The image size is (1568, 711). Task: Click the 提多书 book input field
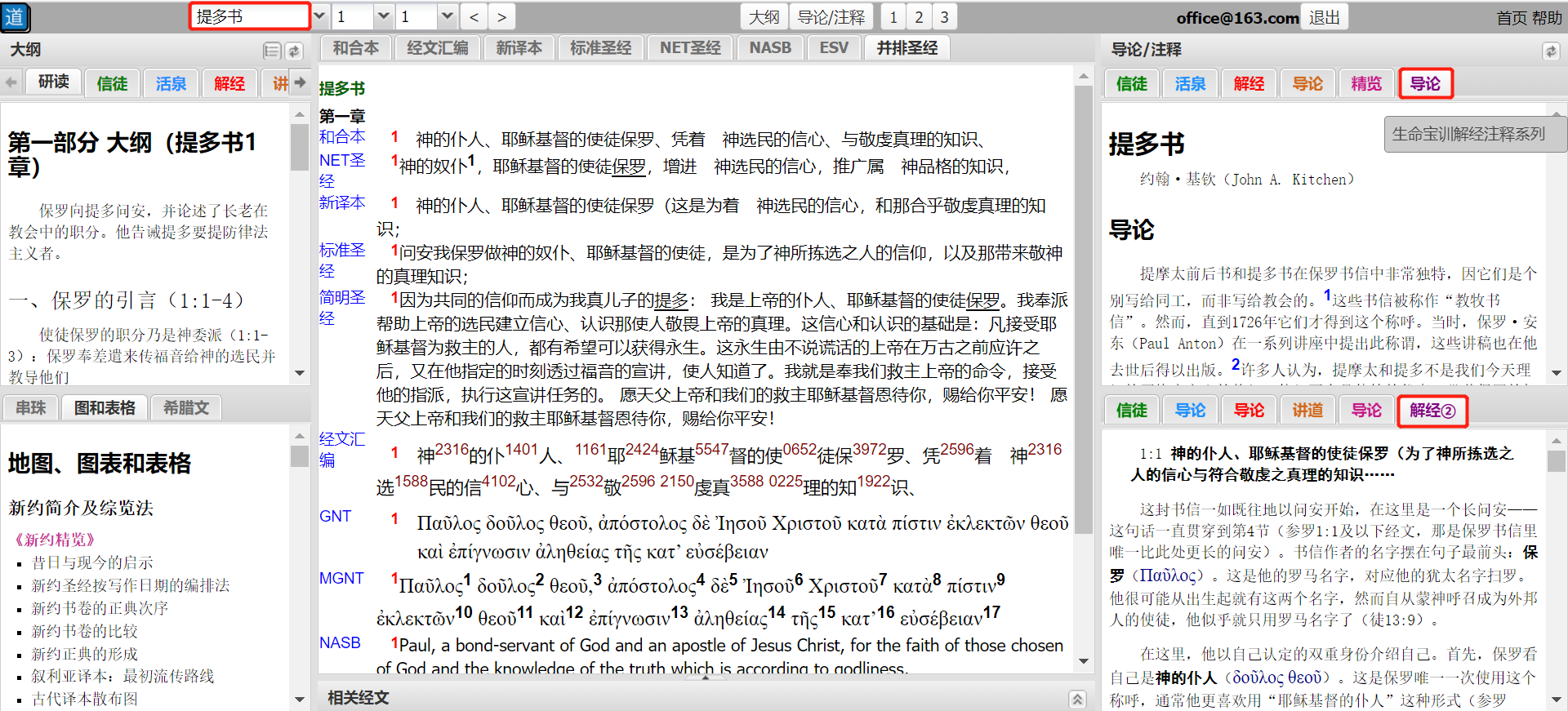pos(249,16)
